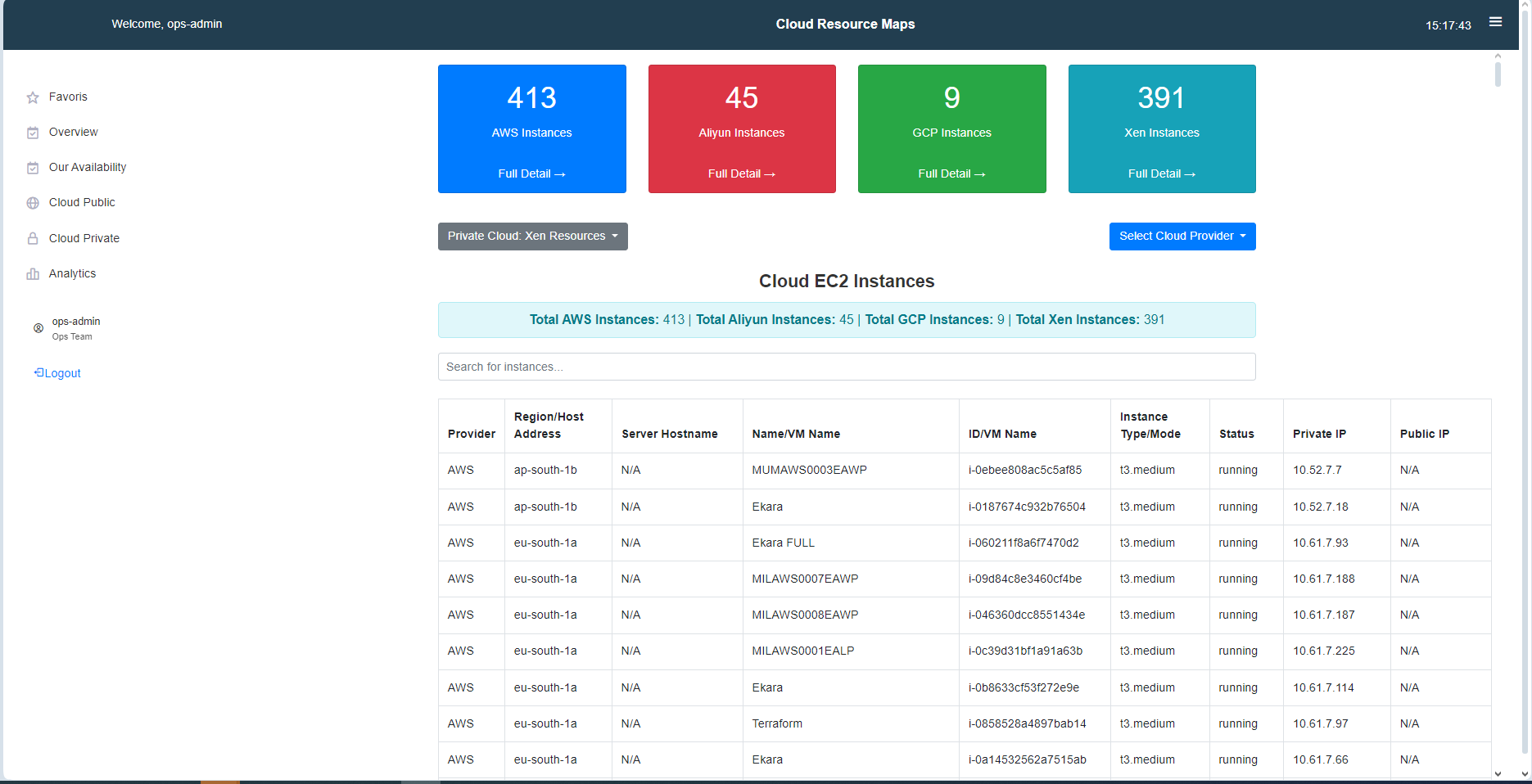Select private IP 10.61.7.225
This screenshot has width=1532, height=784.
tap(1324, 651)
